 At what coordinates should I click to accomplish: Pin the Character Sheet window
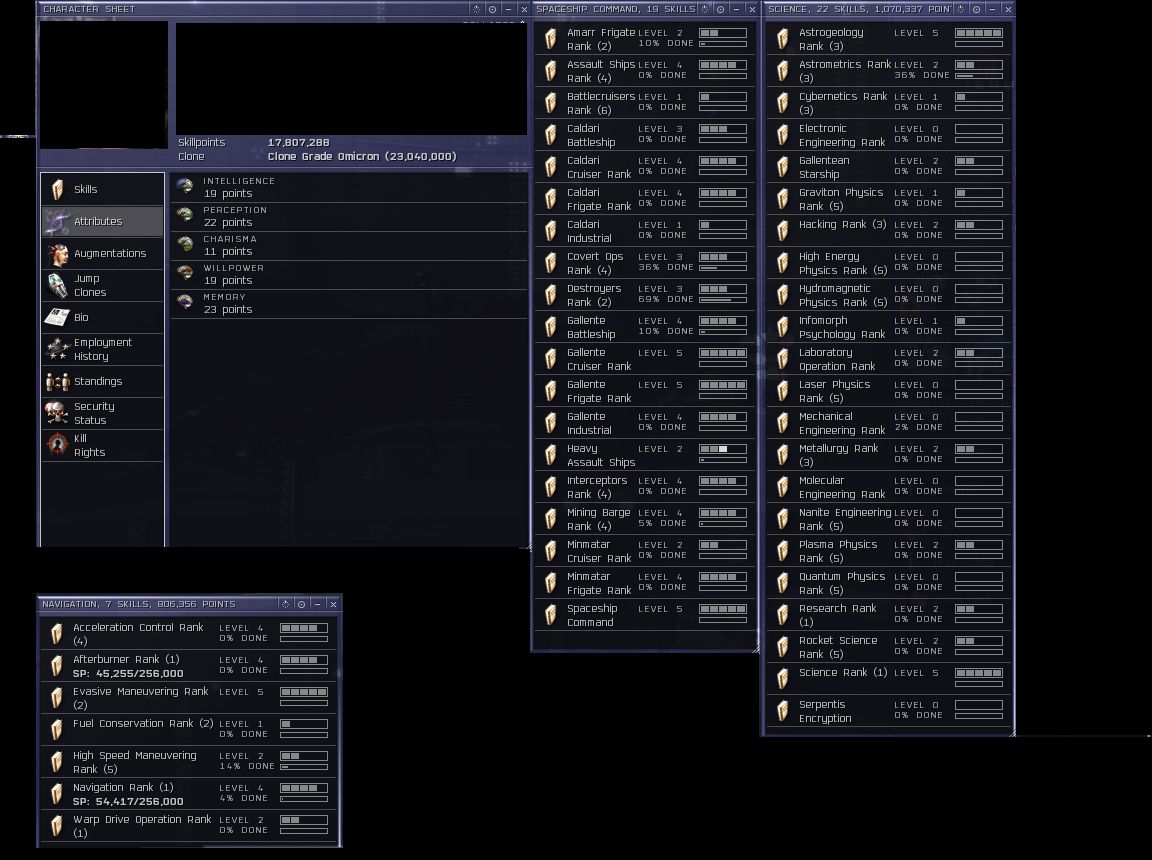point(476,9)
